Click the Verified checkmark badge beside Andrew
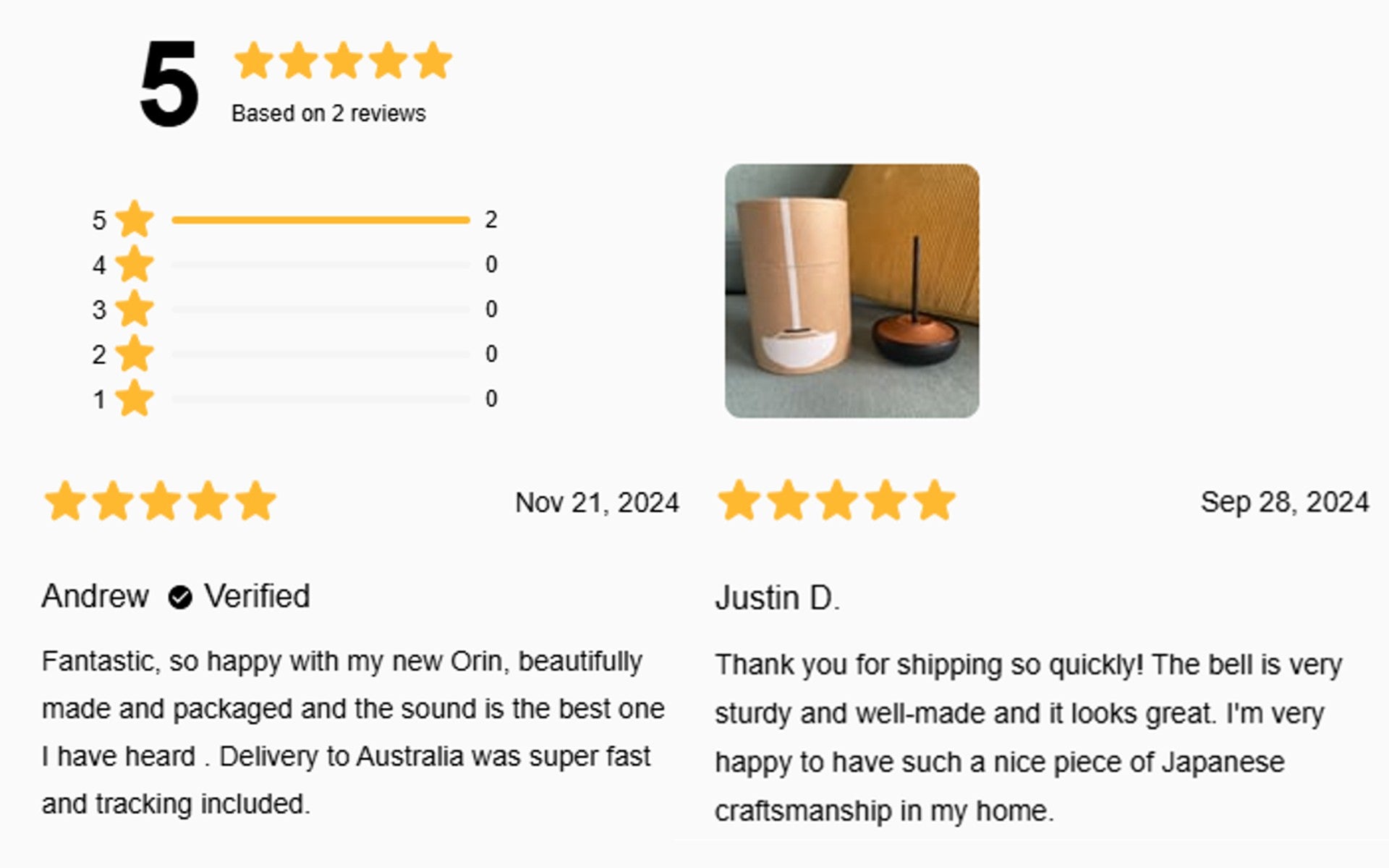Image resolution: width=1389 pixels, height=868 pixels. tap(180, 597)
